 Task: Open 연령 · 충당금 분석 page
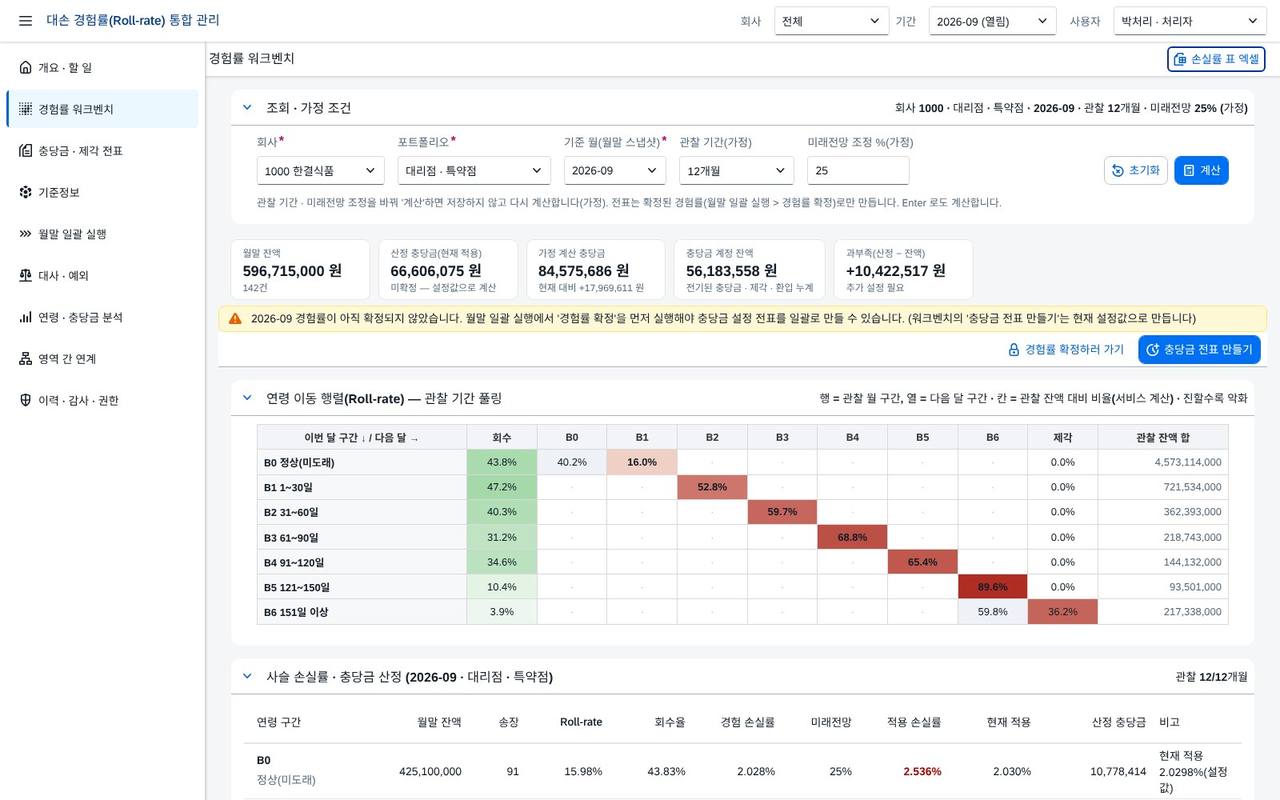pos(102,317)
